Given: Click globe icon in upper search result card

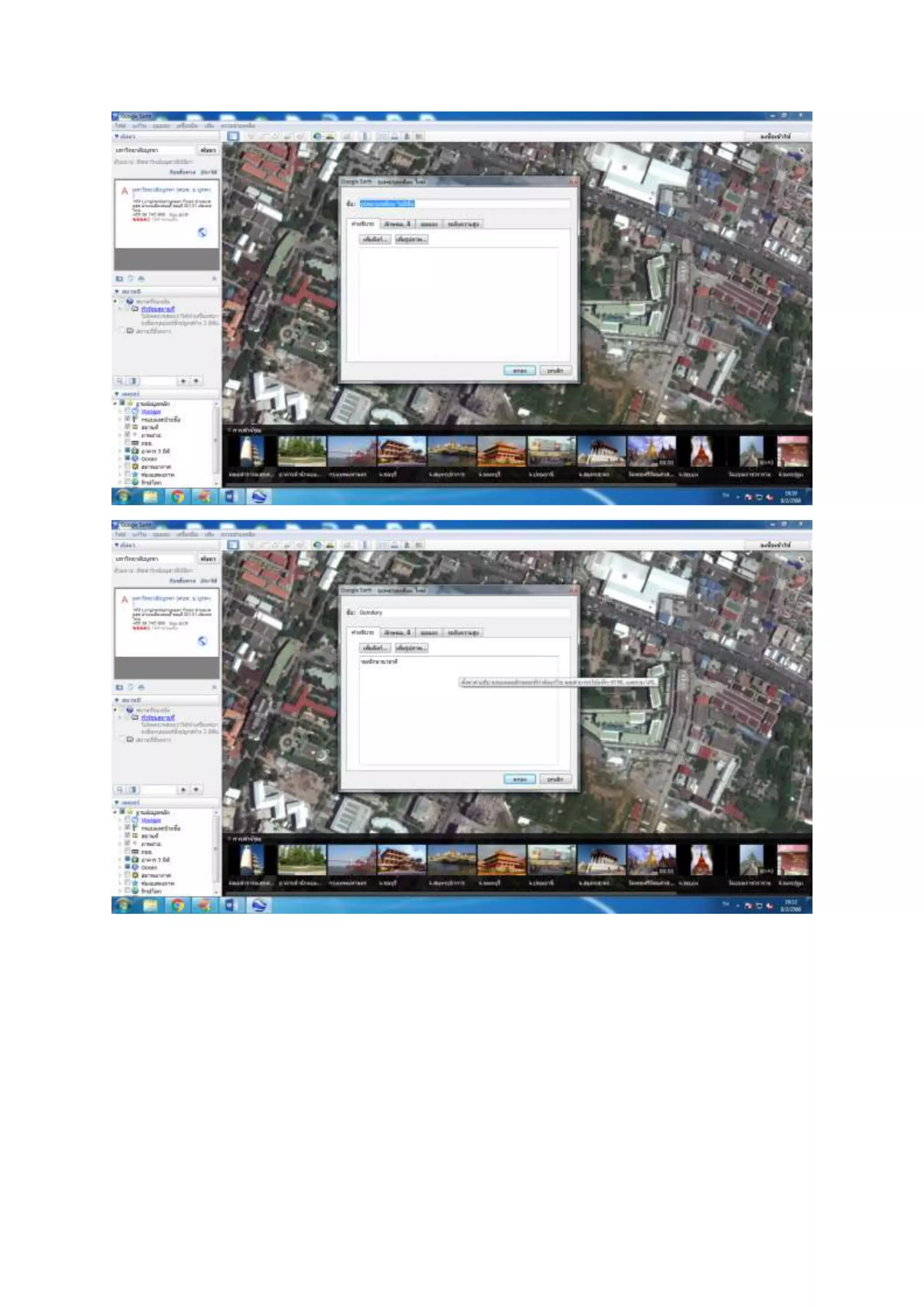Looking at the screenshot, I should click(x=202, y=232).
